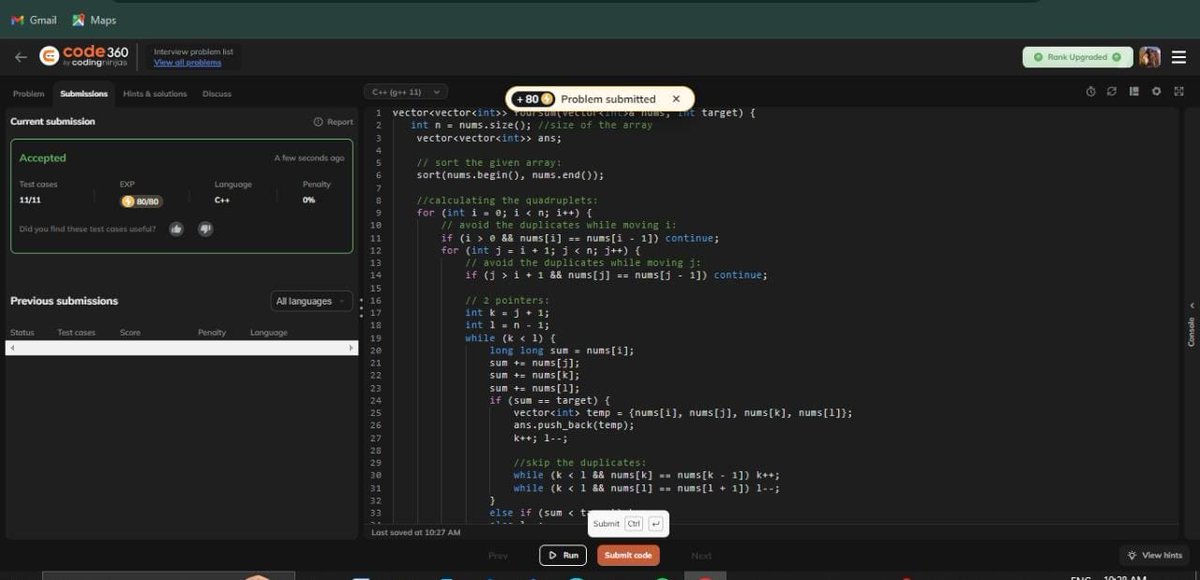
Task: Click the submissions table horizontal scrollbar
Action: 181,348
